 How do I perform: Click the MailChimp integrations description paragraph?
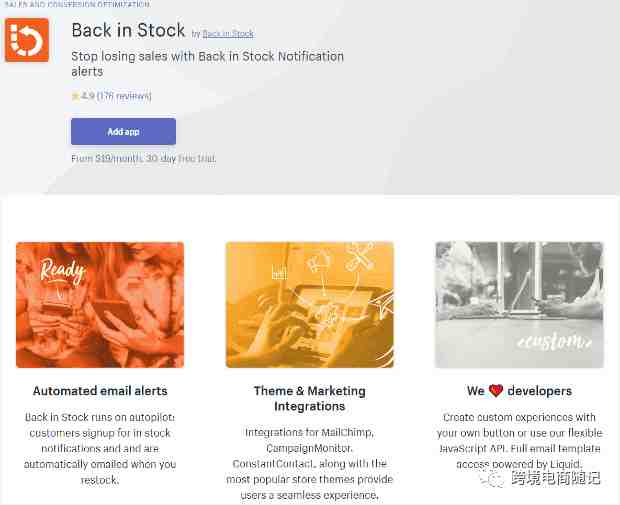310,463
